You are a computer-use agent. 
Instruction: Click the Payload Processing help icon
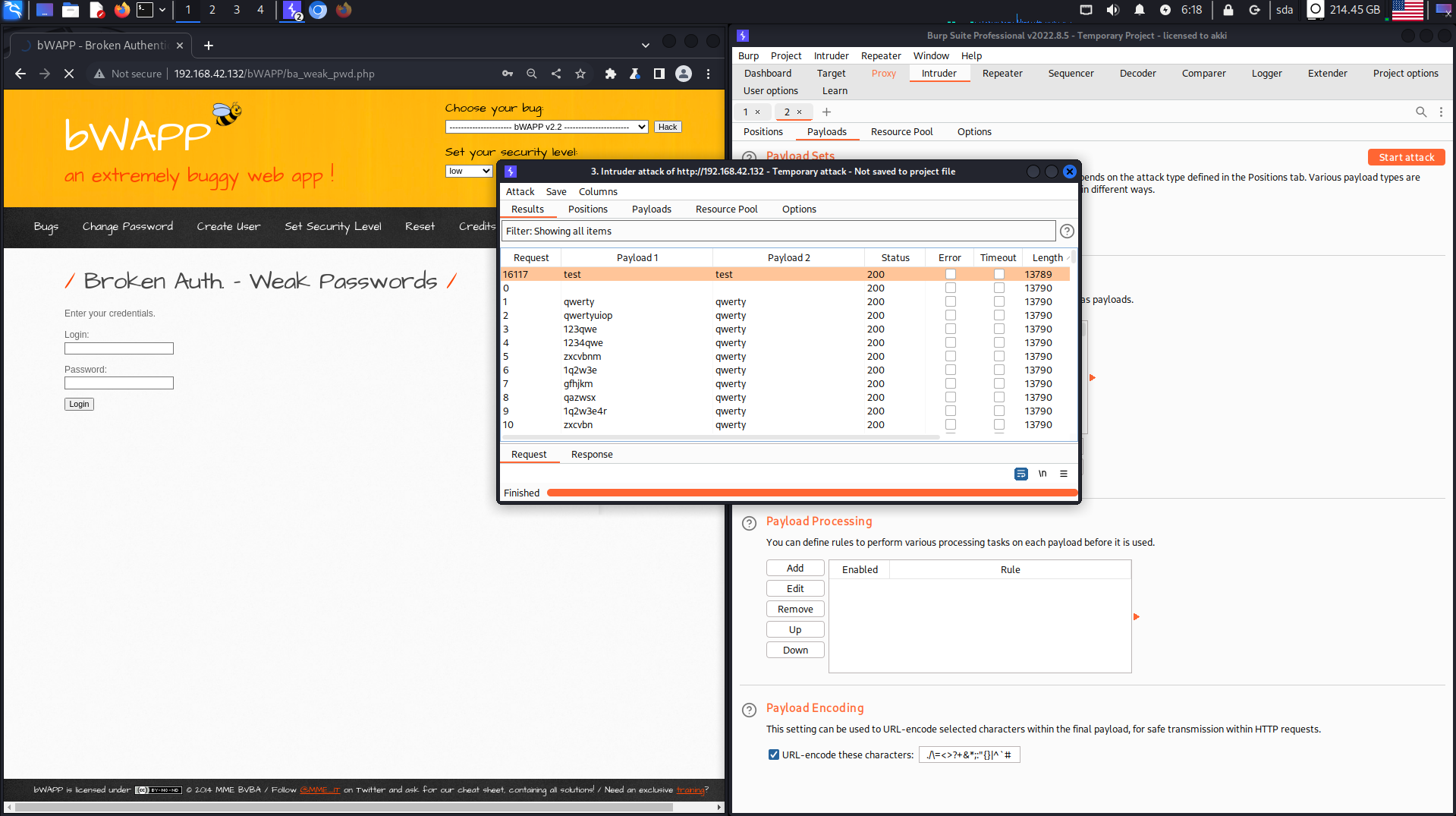pyautogui.click(x=749, y=523)
